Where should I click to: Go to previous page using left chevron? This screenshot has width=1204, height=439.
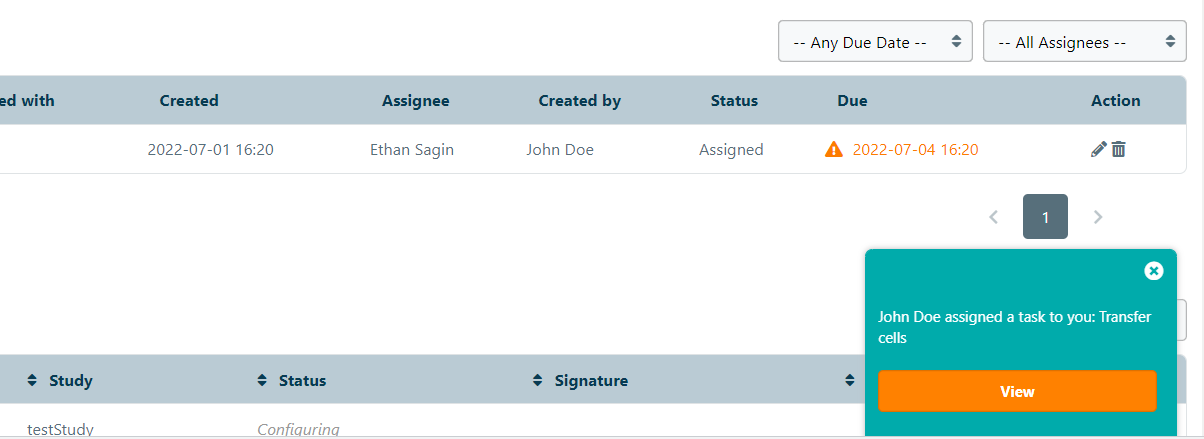click(x=993, y=217)
